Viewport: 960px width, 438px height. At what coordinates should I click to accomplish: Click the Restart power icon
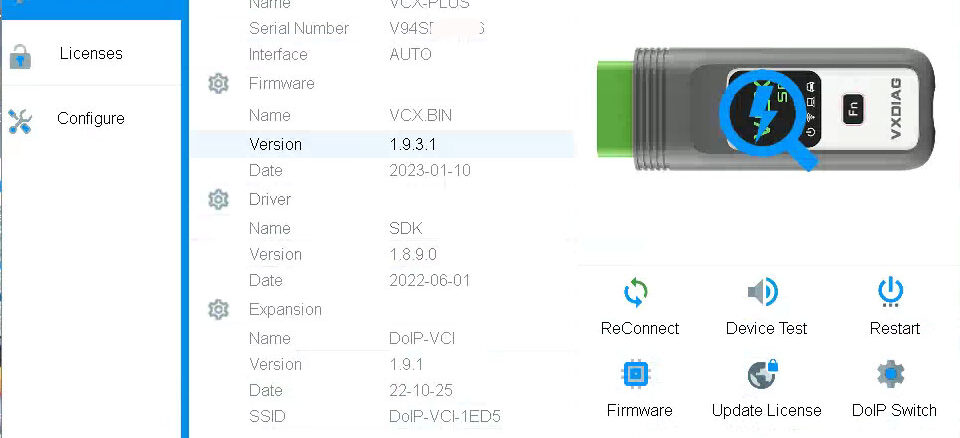coord(890,293)
